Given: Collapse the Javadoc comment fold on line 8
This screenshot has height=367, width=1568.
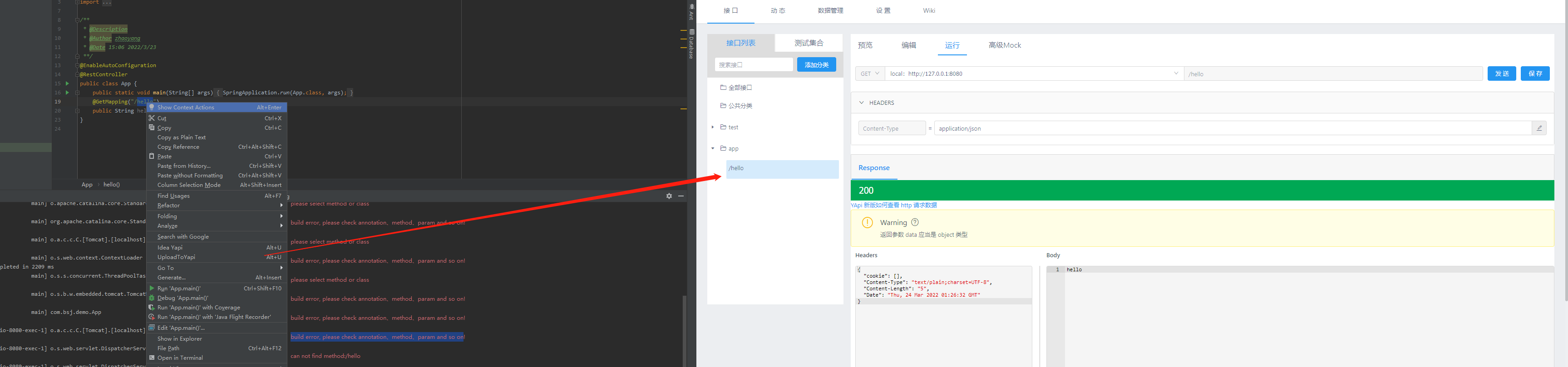Looking at the screenshot, I should [77, 20].
